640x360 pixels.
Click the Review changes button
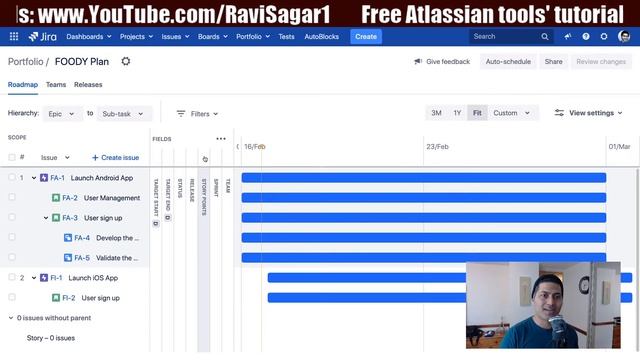601,62
